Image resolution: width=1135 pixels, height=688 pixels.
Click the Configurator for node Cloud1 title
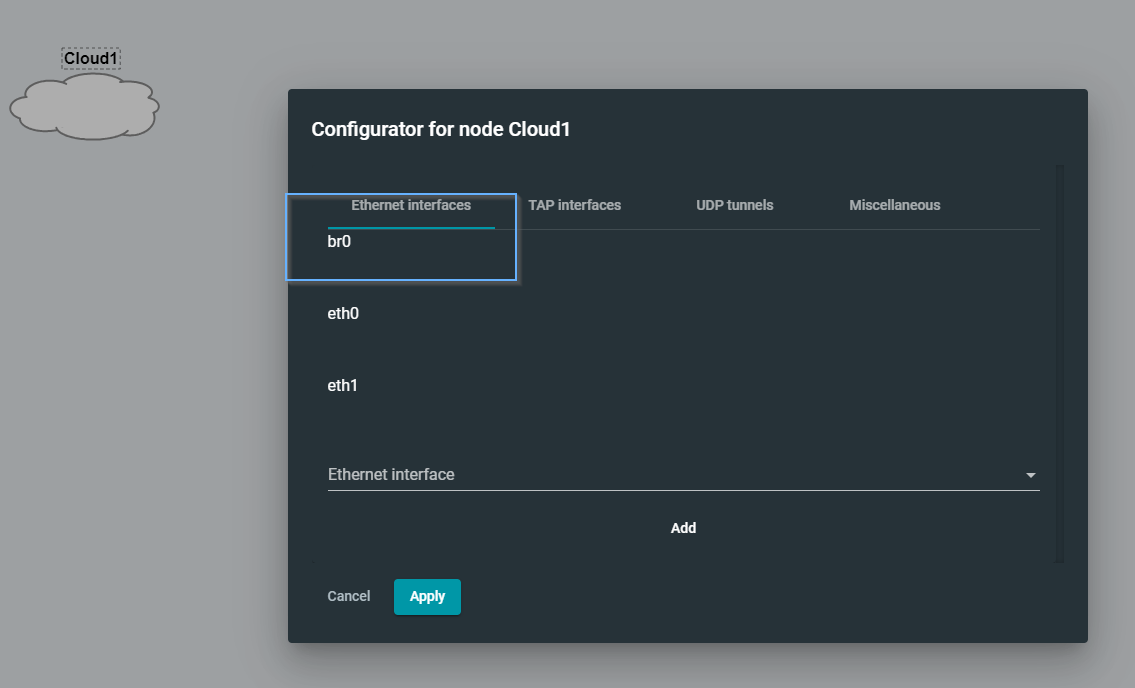click(441, 129)
